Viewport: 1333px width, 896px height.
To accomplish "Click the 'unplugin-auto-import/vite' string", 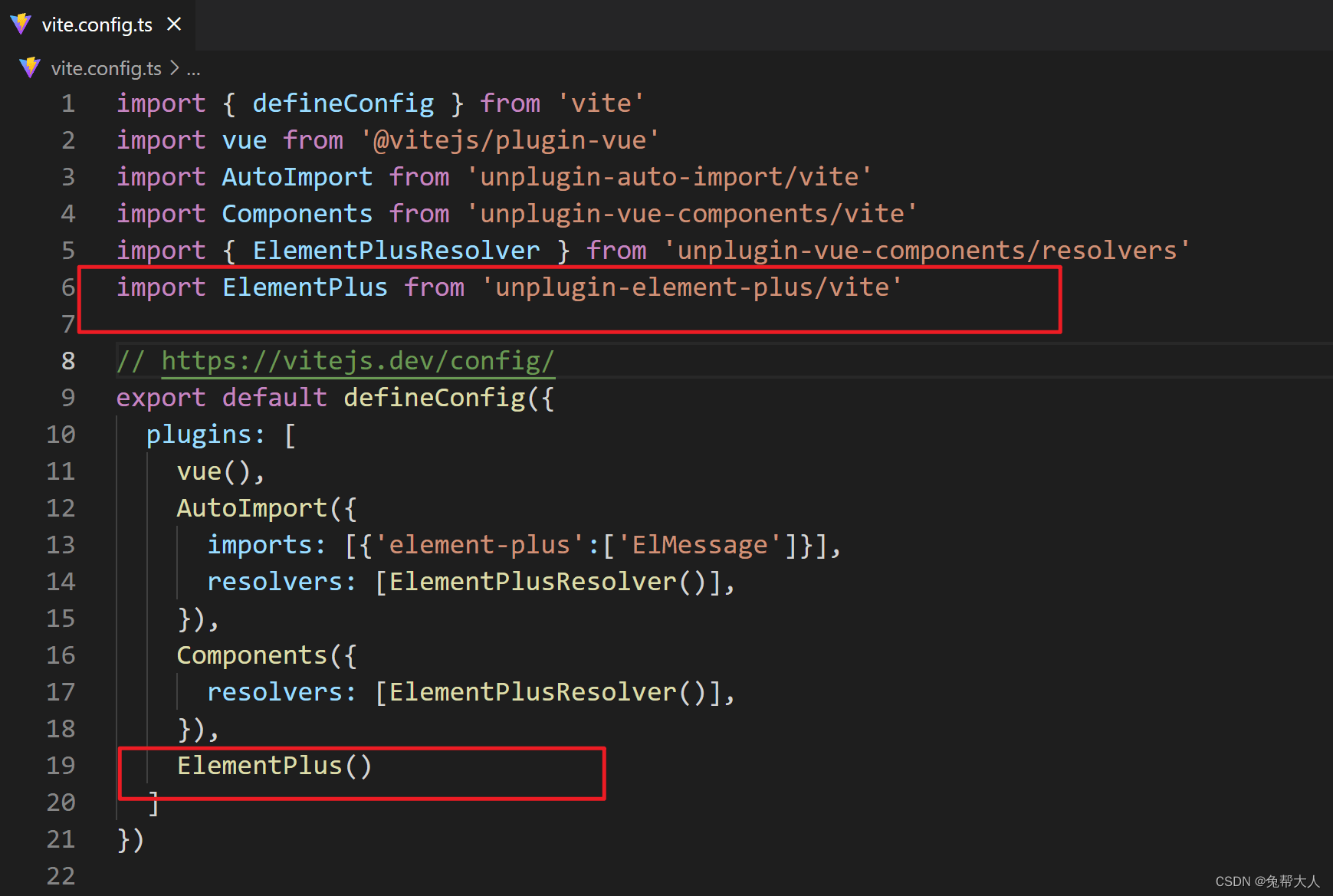I will (669, 177).
